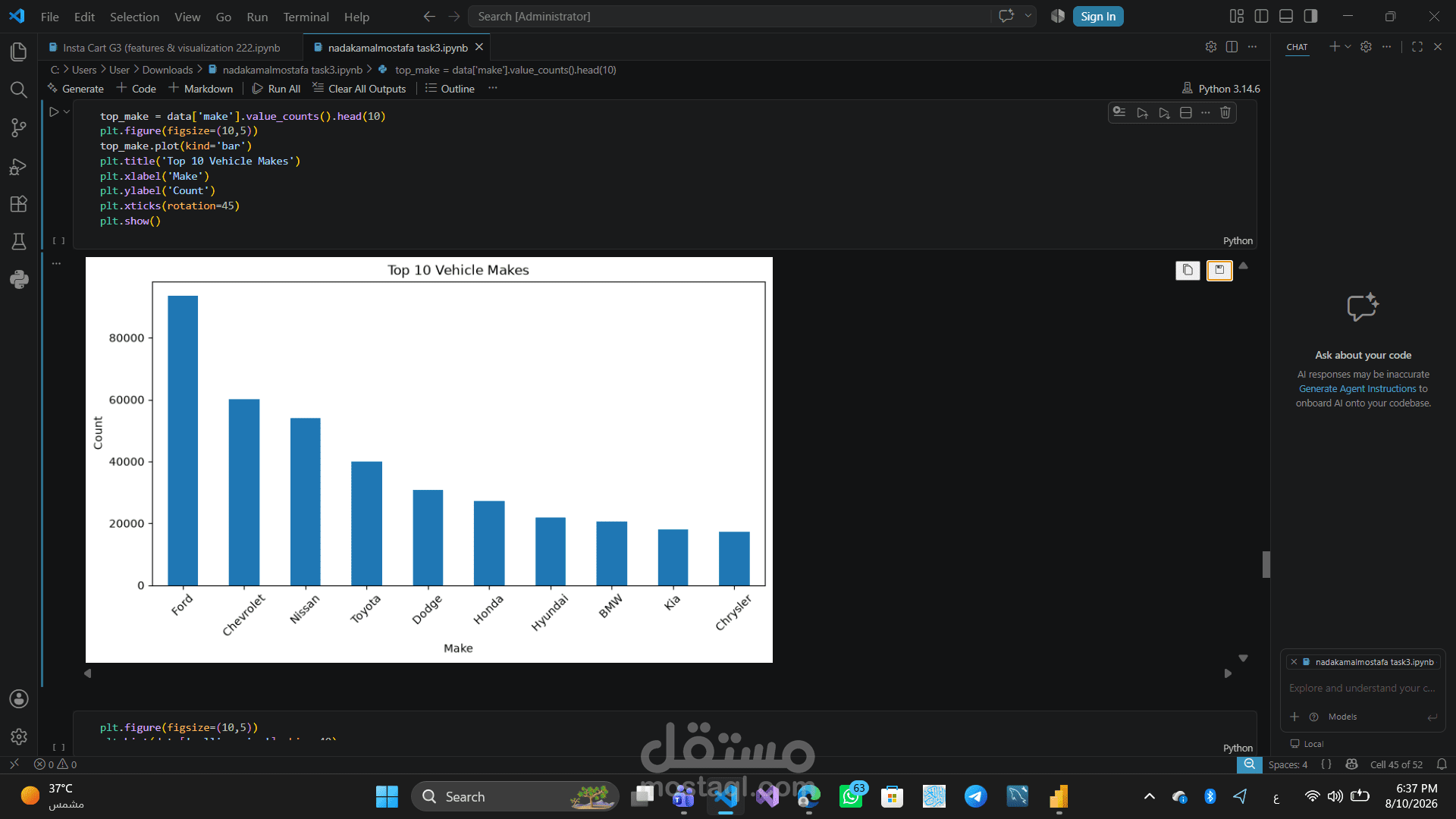Click the chat prompt input field
The width and height of the screenshot is (1456, 819).
1362,689
